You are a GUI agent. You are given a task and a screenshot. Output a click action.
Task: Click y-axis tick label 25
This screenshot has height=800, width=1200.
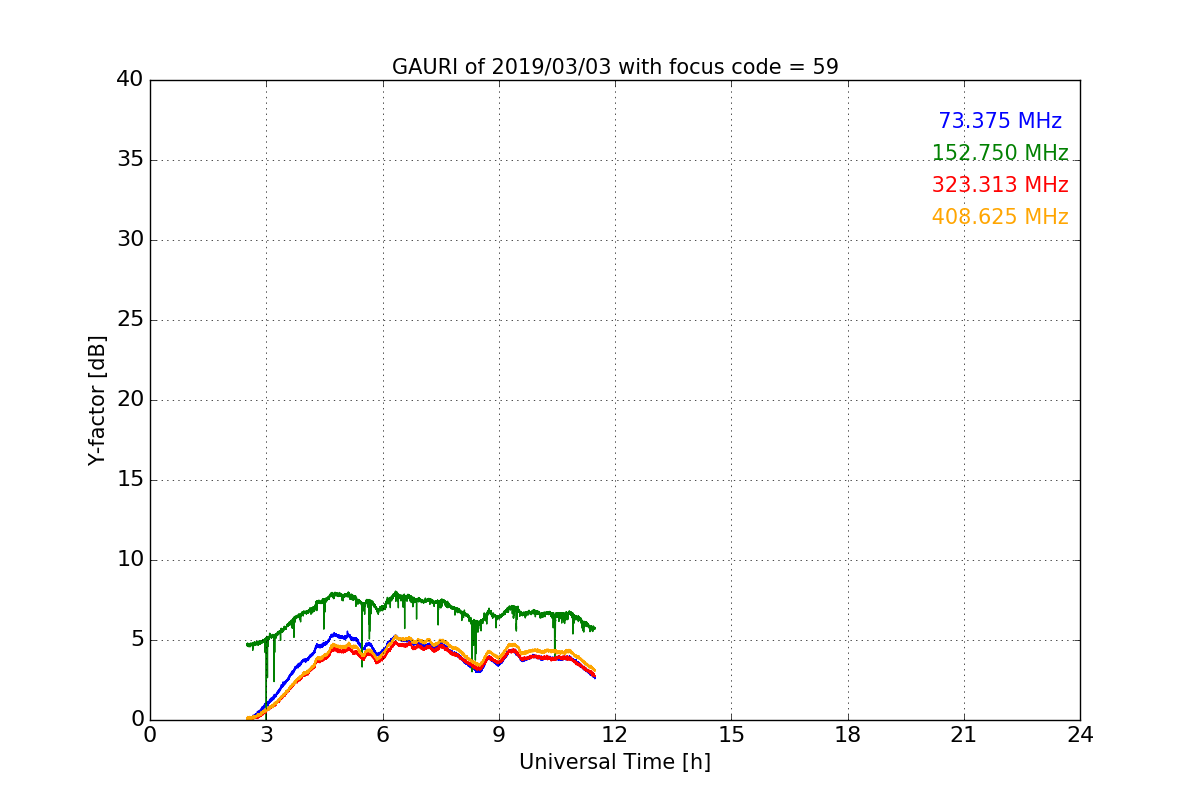click(130, 320)
